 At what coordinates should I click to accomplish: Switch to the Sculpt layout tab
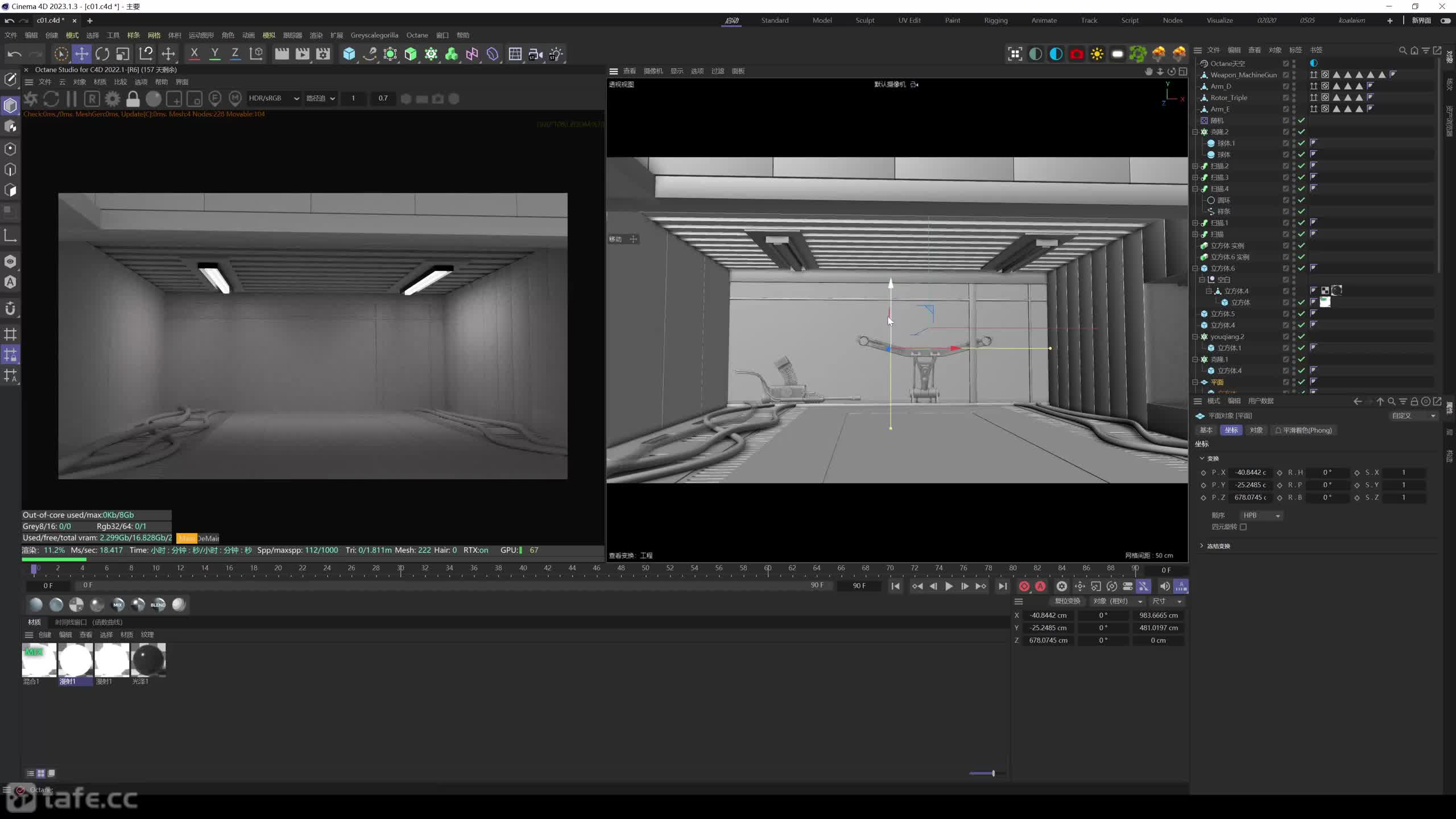(x=864, y=20)
